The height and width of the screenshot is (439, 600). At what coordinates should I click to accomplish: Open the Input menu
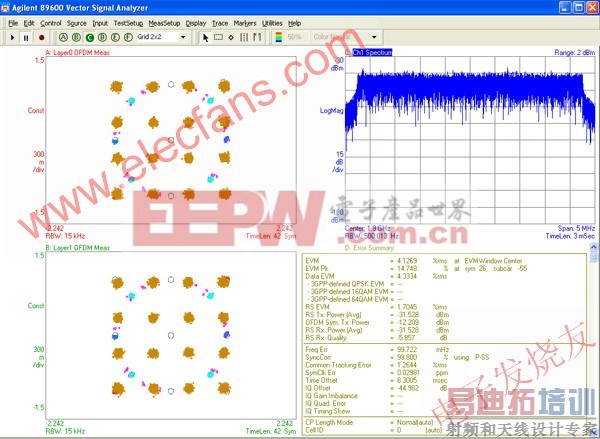(x=100, y=23)
